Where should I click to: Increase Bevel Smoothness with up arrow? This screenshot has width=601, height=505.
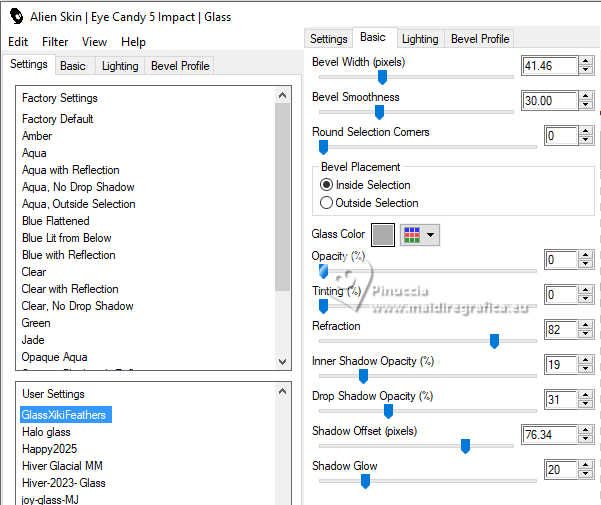[585, 97]
